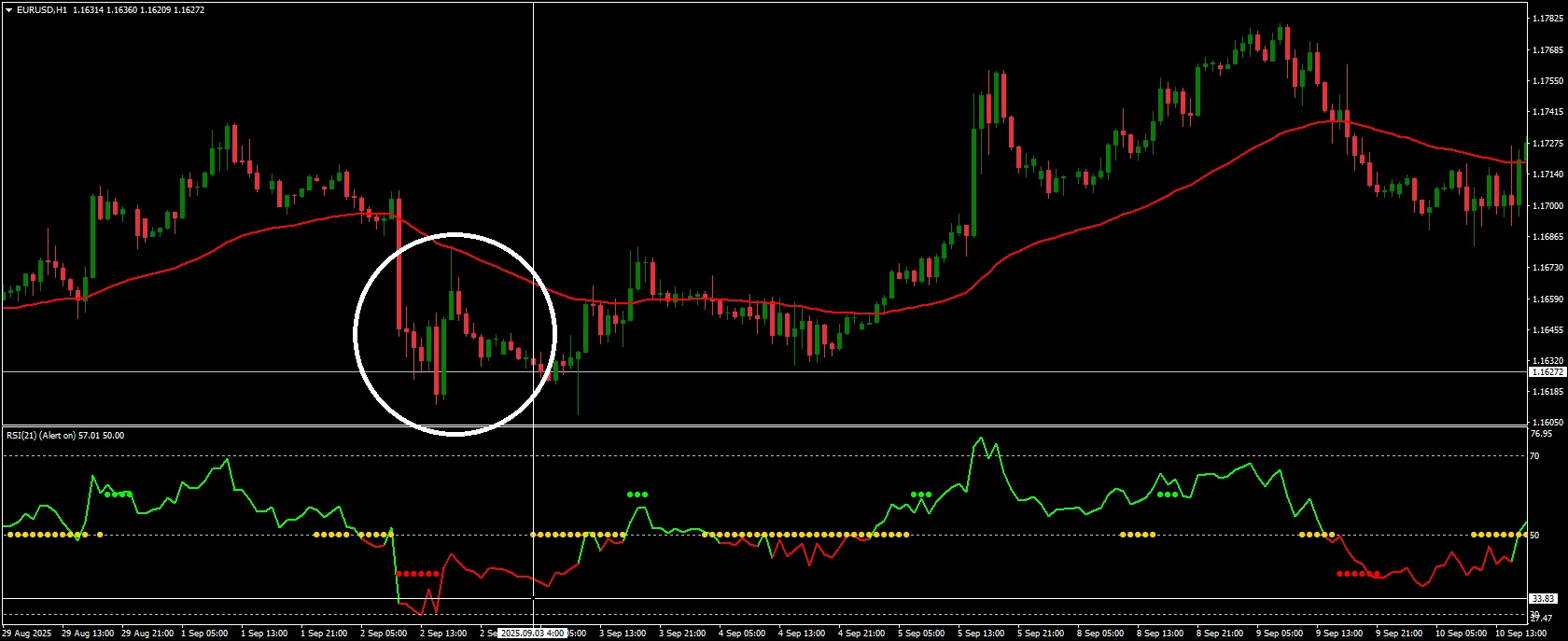Click time axis label 8 Sep 13:00

click(x=1161, y=634)
